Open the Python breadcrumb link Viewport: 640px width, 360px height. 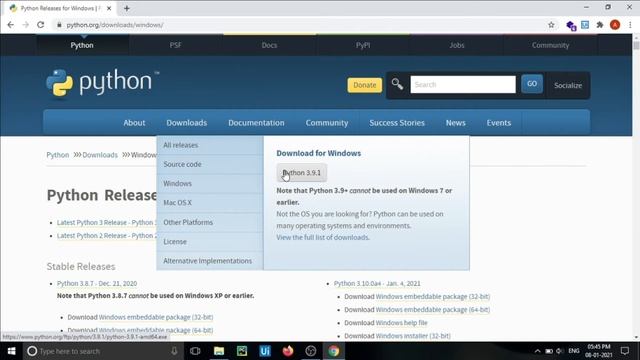point(58,155)
